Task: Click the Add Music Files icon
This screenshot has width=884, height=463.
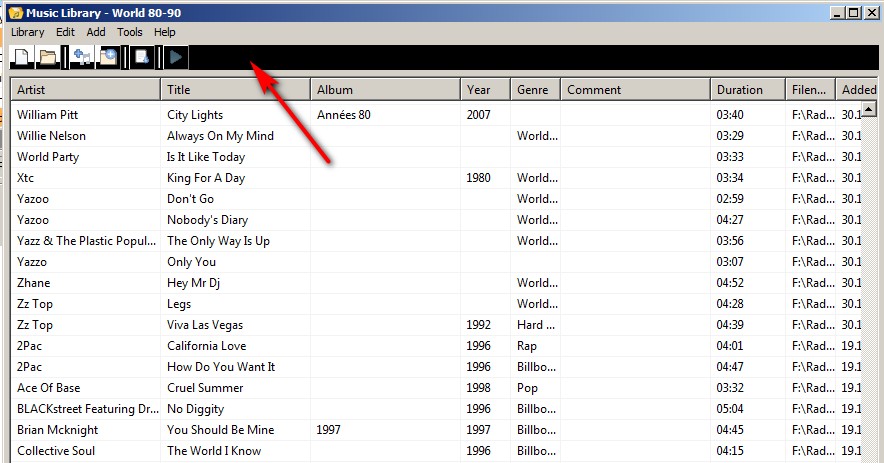Action: pyautogui.click(x=82, y=58)
